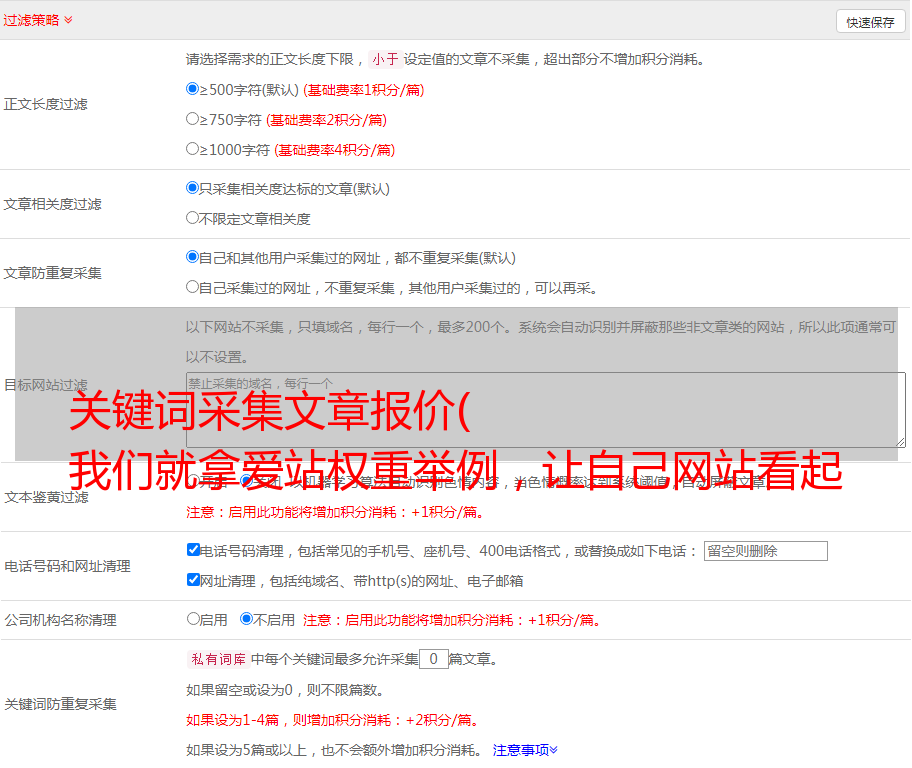Click the 基础费率1积分/篇 red note
Image resolution: width=912 pixels, height=768 pixels.
(x=364, y=90)
